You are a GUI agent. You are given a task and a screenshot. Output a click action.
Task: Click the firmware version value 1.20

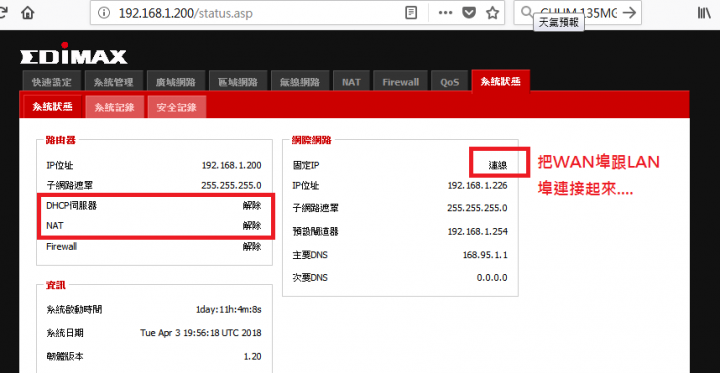[253, 356]
